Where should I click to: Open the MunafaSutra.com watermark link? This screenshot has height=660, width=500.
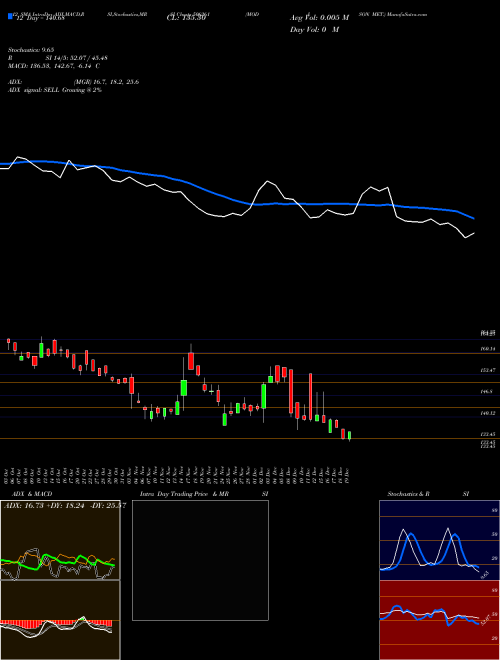point(408,14)
